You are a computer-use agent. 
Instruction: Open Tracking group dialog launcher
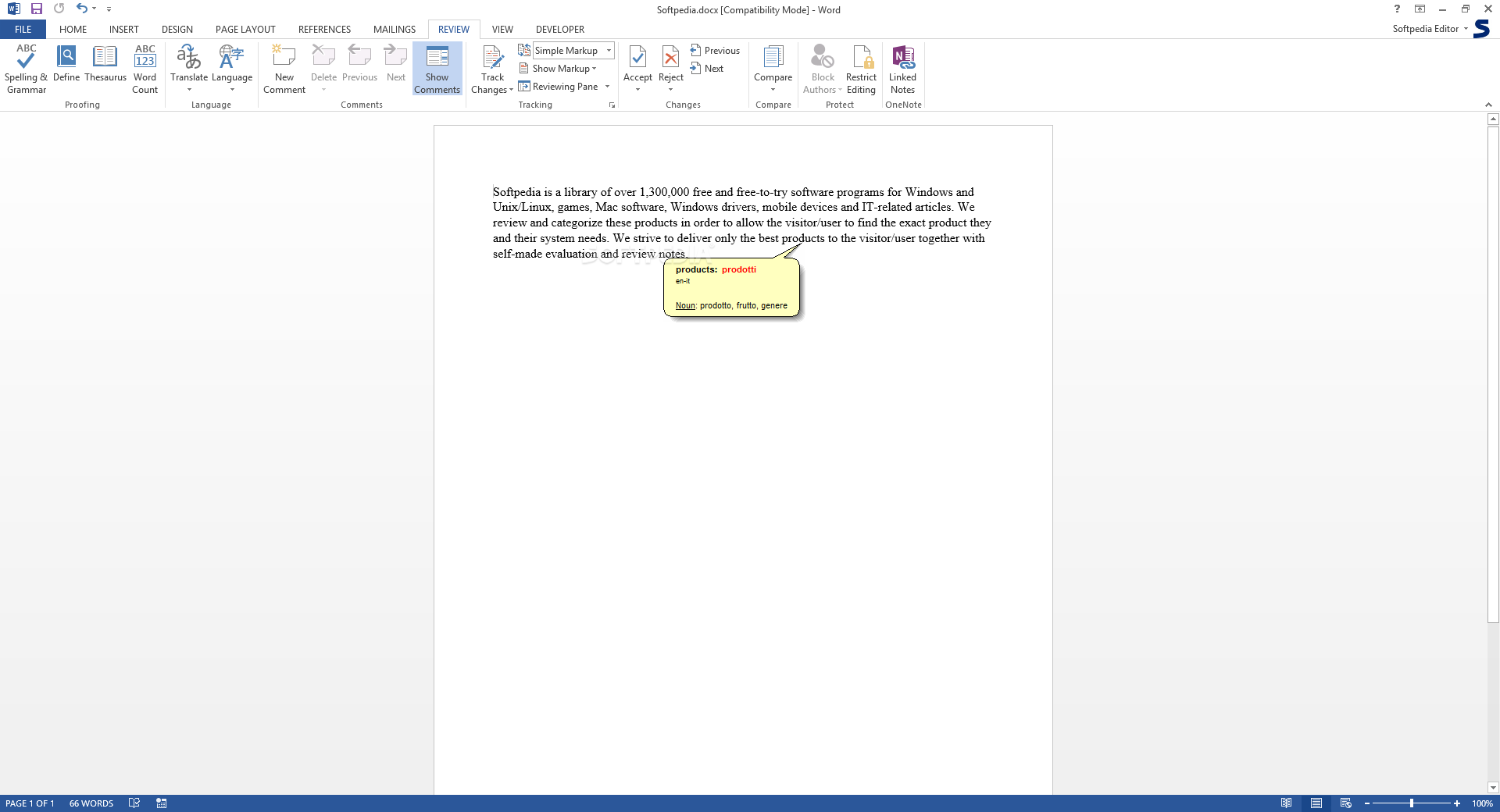pyautogui.click(x=612, y=105)
